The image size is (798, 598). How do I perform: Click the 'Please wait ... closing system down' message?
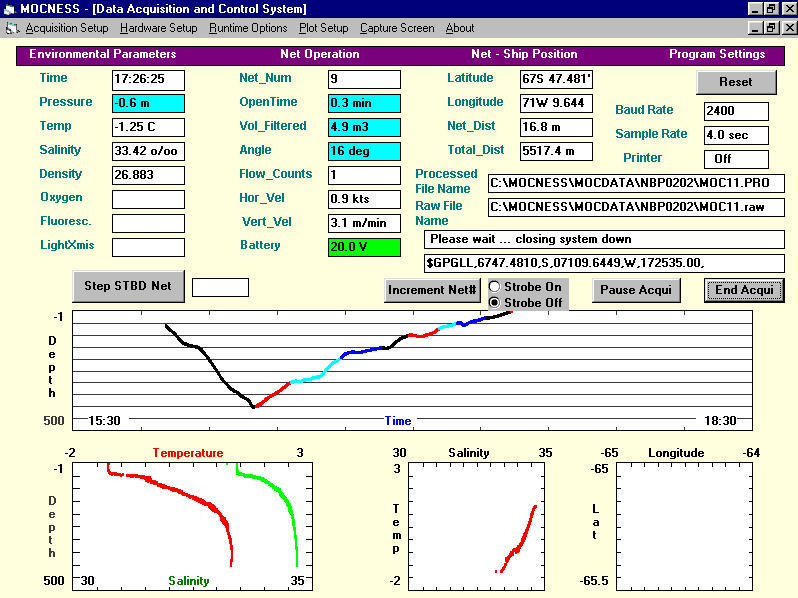click(x=604, y=239)
